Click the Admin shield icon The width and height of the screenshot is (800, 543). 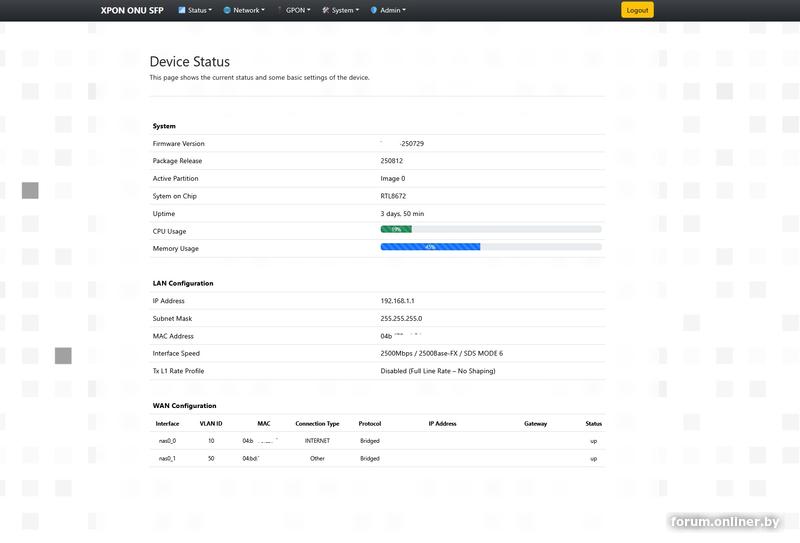point(374,10)
